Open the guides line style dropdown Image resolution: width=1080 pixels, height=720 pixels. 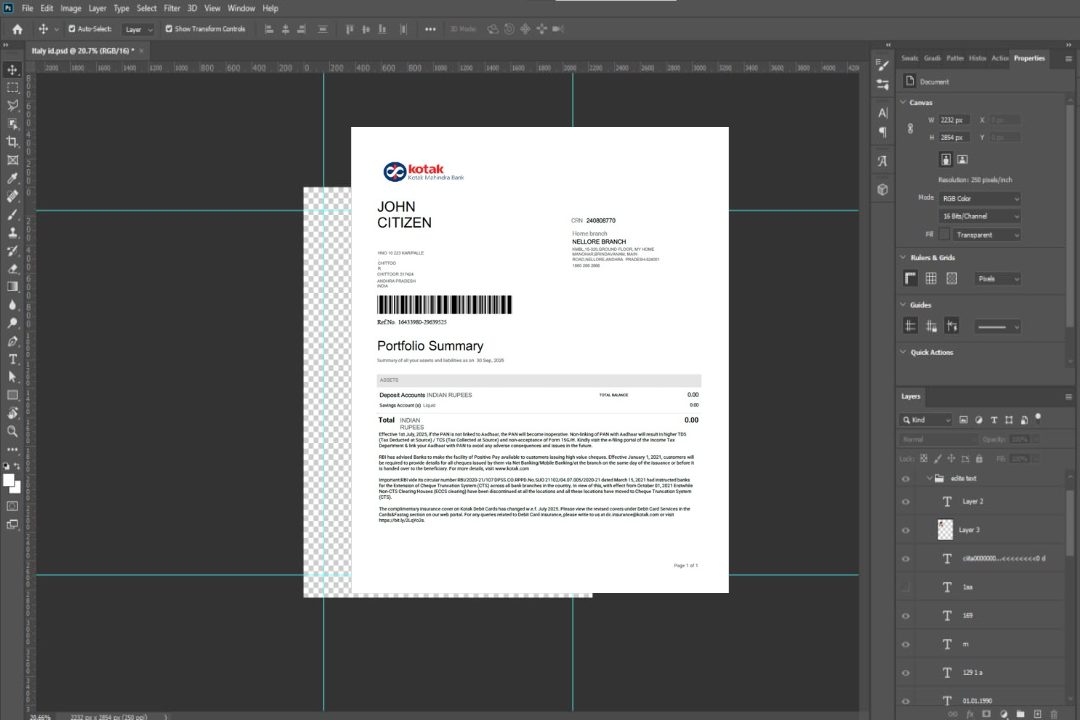coord(997,327)
